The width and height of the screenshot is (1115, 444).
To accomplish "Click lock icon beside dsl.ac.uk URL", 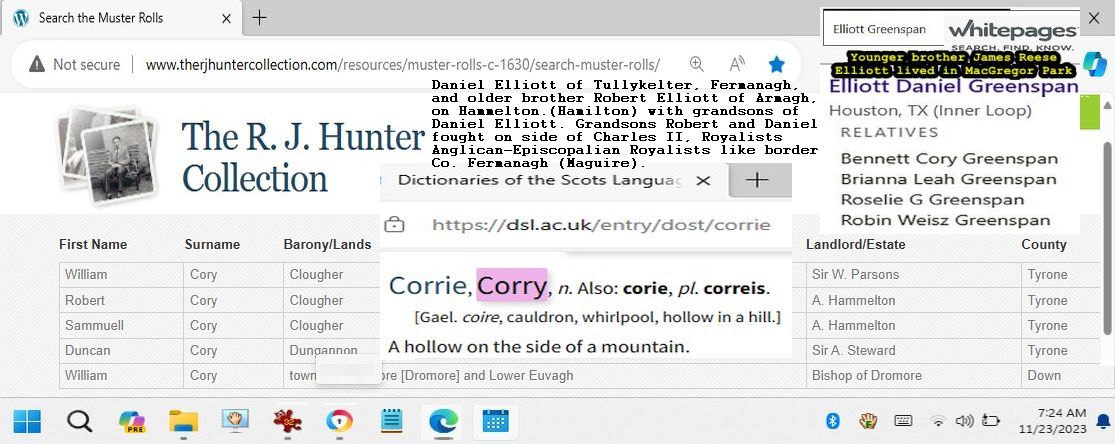I will click(394, 225).
